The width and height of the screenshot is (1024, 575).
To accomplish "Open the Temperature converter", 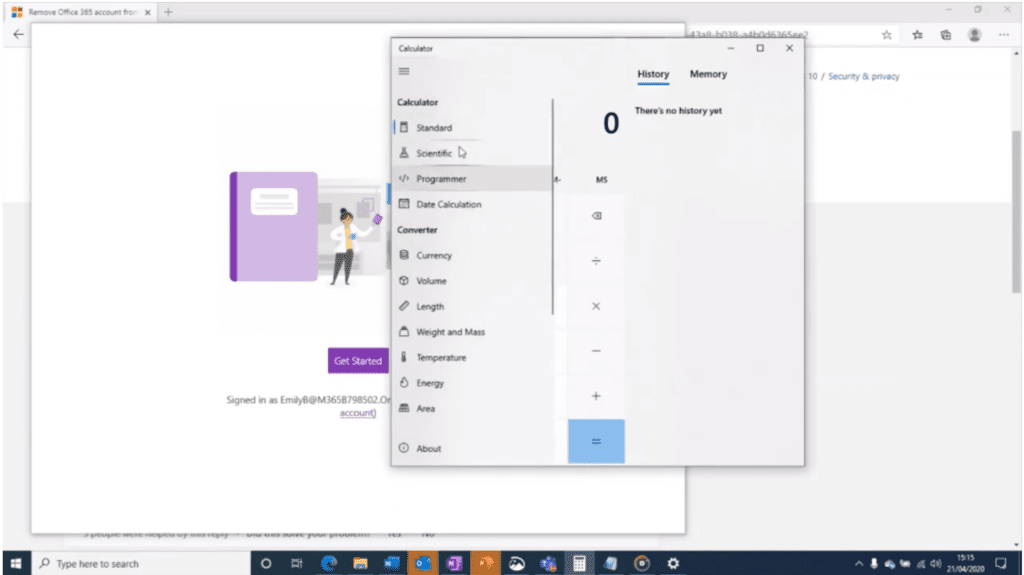I will (x=440, y=358).
